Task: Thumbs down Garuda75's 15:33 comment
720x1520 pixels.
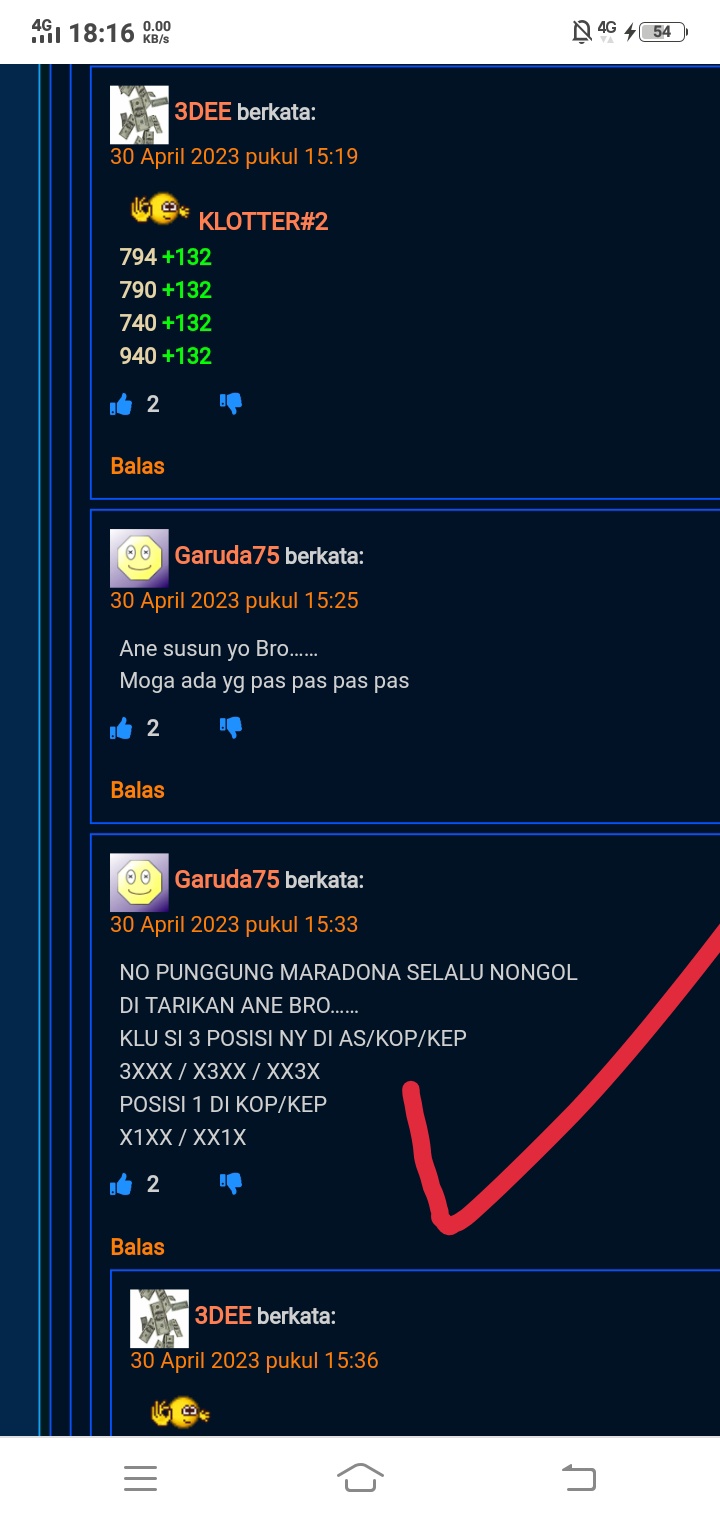Action: (231, 1184)
